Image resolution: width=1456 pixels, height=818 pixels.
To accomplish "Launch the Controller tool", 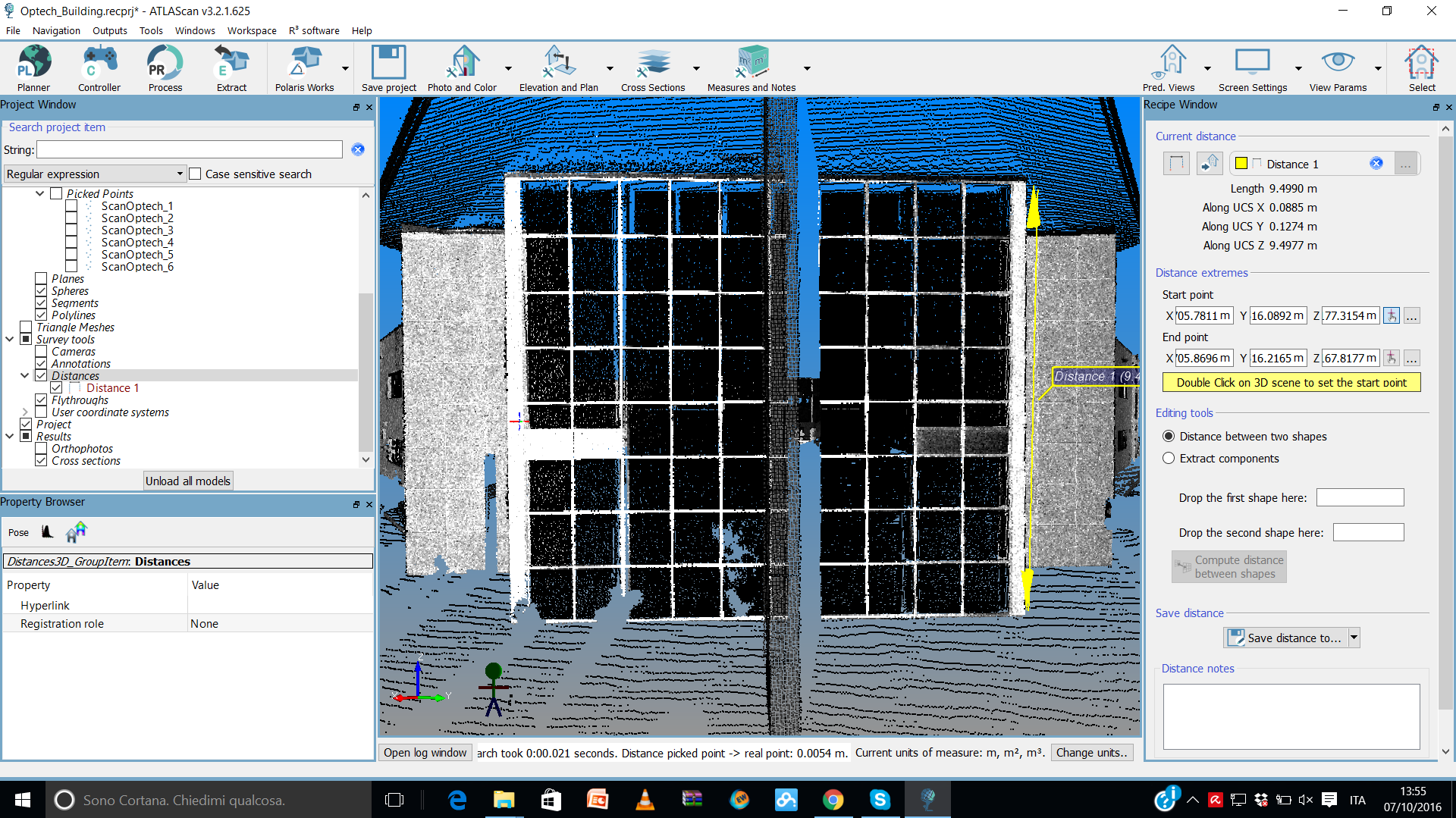I will coord(99,67).
